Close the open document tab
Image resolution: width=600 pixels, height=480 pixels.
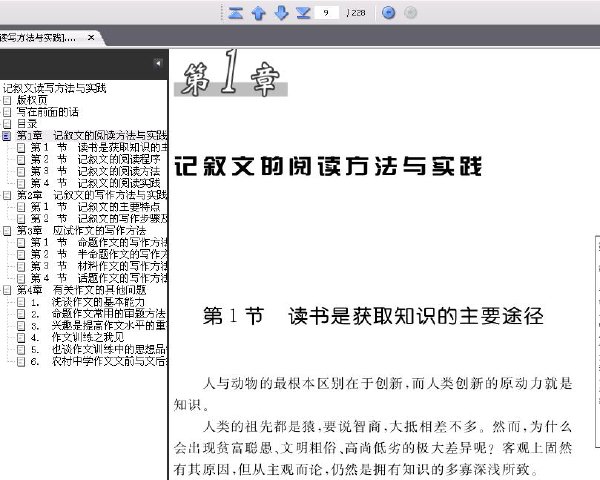pos(91,38)
